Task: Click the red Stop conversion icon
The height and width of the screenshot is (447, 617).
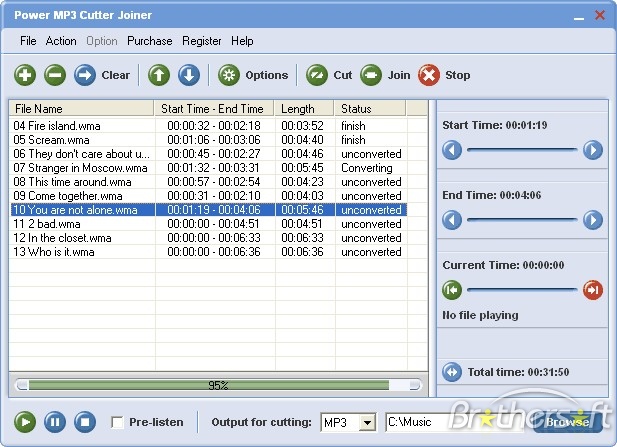Action: point(429,75)
